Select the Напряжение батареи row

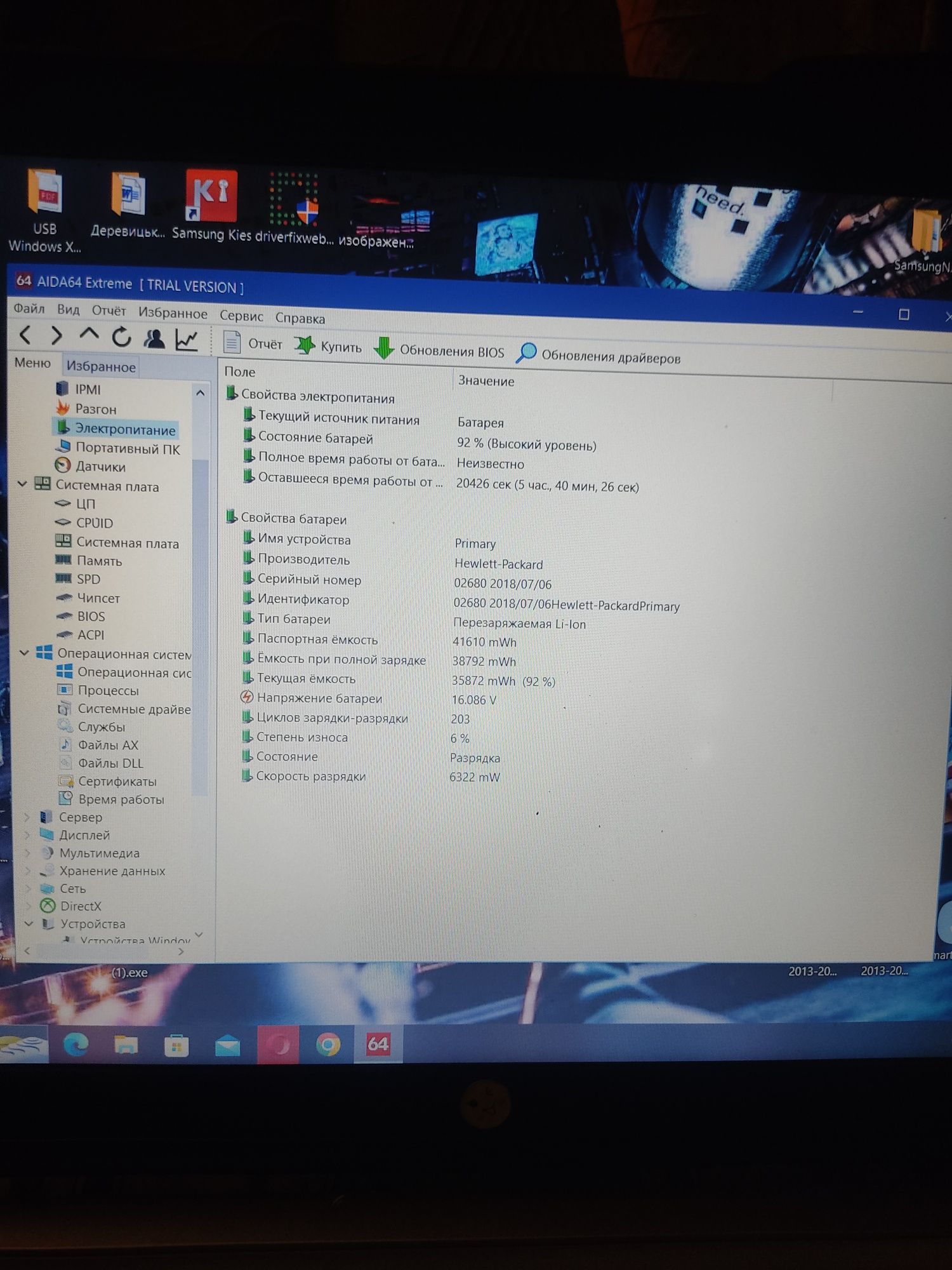369,698
